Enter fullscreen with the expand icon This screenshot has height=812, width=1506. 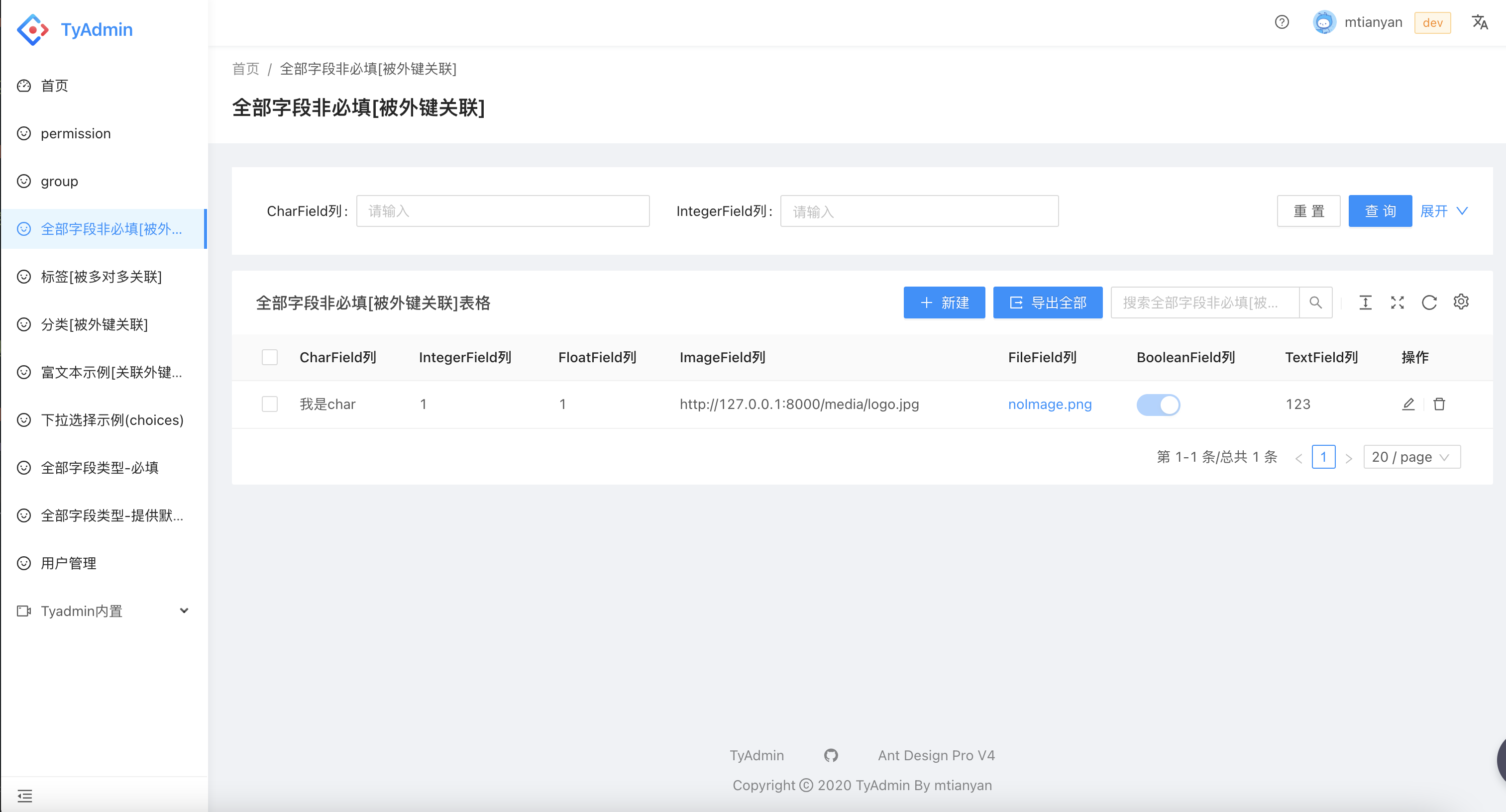click(x=1398, y=302)
